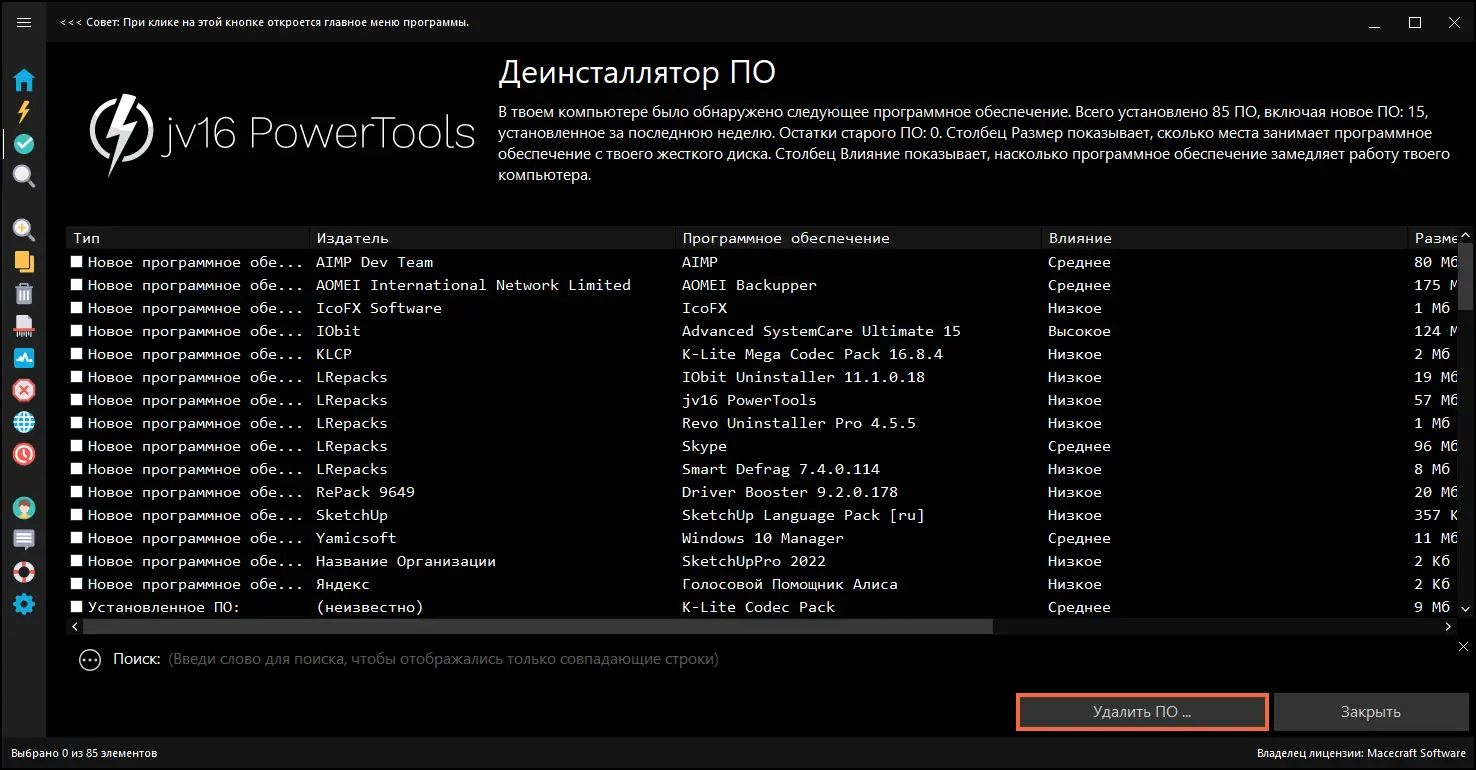Check the Revo Uninstaller Pro 4.5.5 checkbox
Image resolution: width=1476 pixels, height=770 pixels.
(77, 423)
